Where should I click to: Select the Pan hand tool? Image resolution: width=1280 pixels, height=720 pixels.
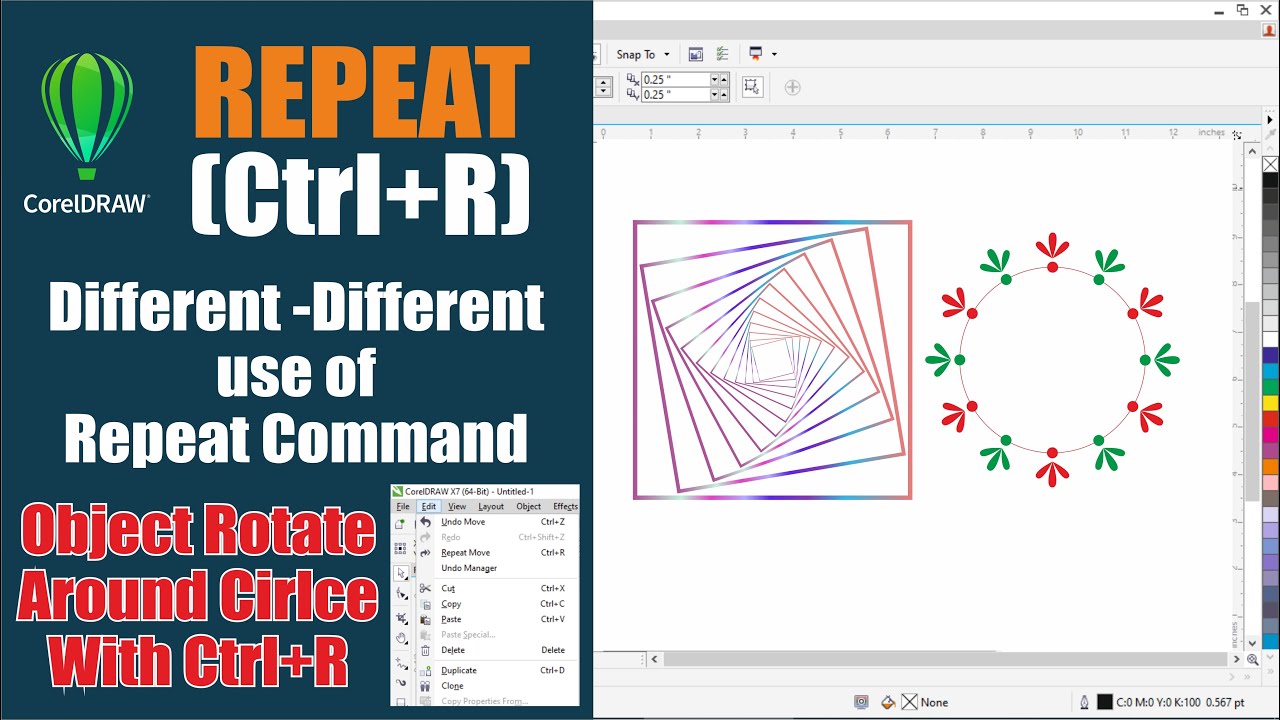[x=401, y=640]
